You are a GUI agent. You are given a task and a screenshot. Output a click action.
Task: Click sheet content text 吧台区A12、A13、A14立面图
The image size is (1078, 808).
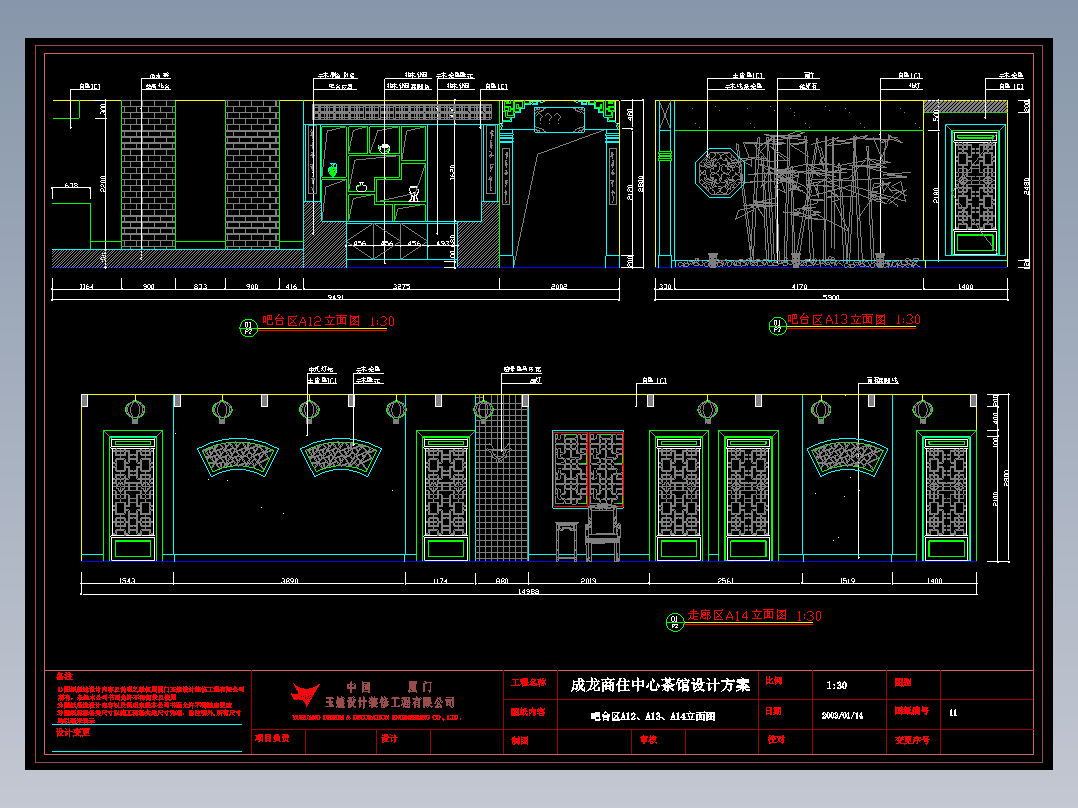point(653,716)
